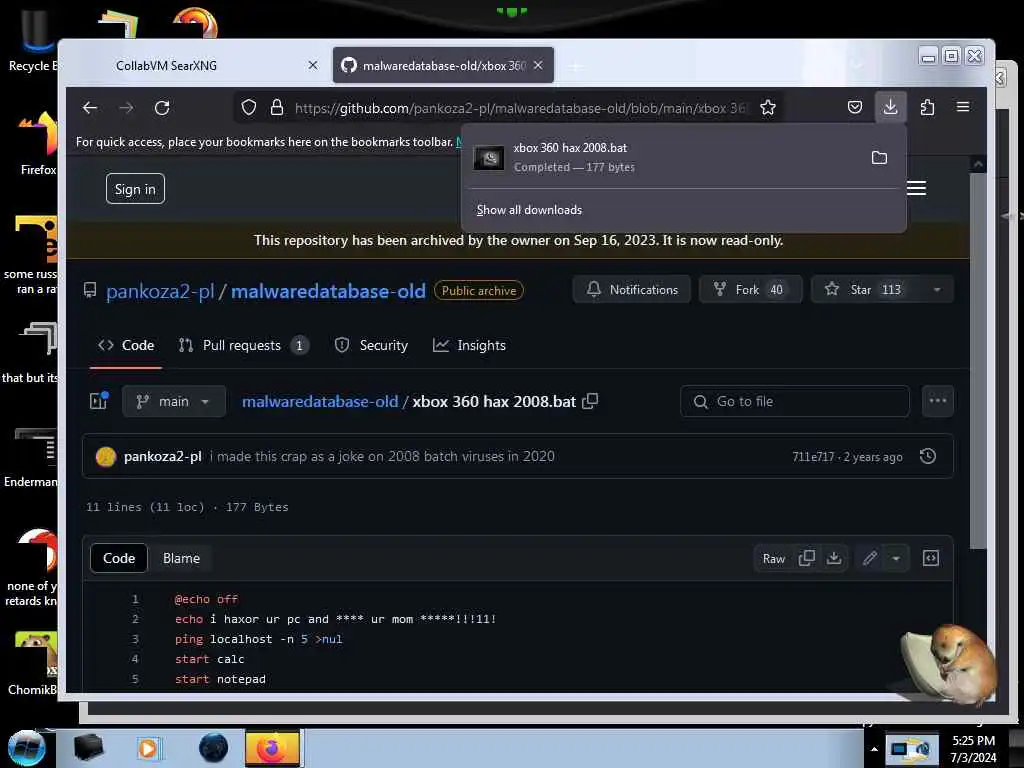Screen dimensions: 1024x768
Task: Reload the current GitHub page
Action: coord(162,108)
